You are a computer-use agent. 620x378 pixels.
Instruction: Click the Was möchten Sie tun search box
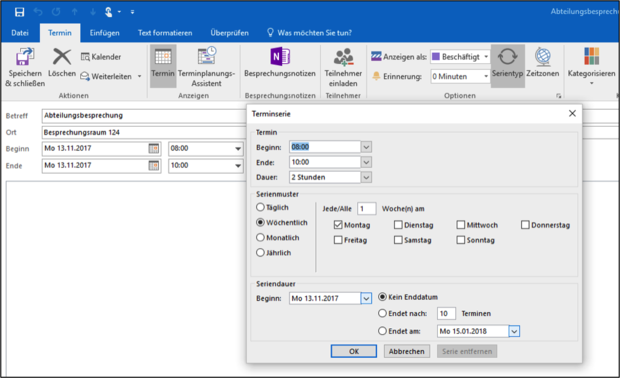tap(310, 33)
